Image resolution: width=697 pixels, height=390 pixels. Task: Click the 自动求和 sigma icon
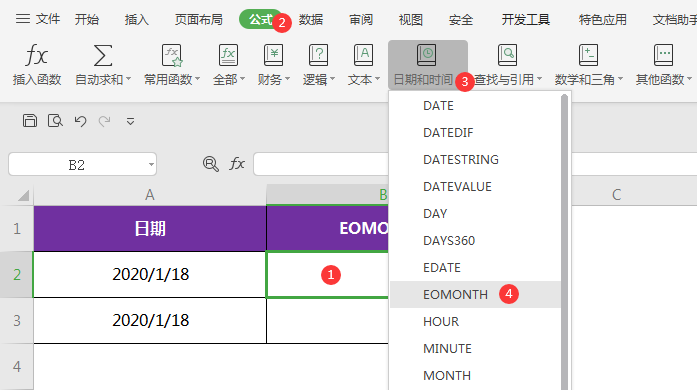click(103, 55)
